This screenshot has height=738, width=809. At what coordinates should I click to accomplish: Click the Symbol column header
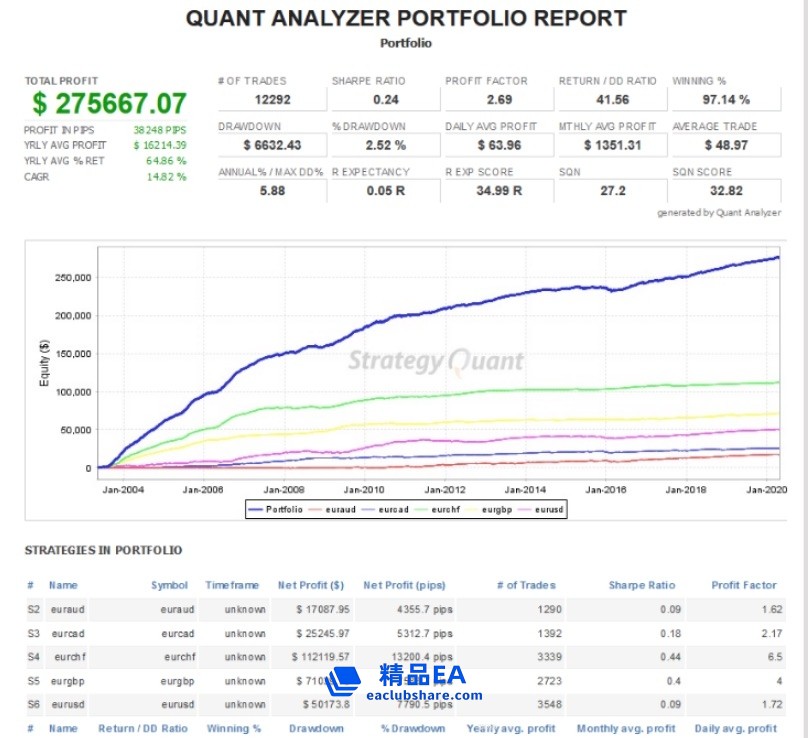(x=169, y=585)
